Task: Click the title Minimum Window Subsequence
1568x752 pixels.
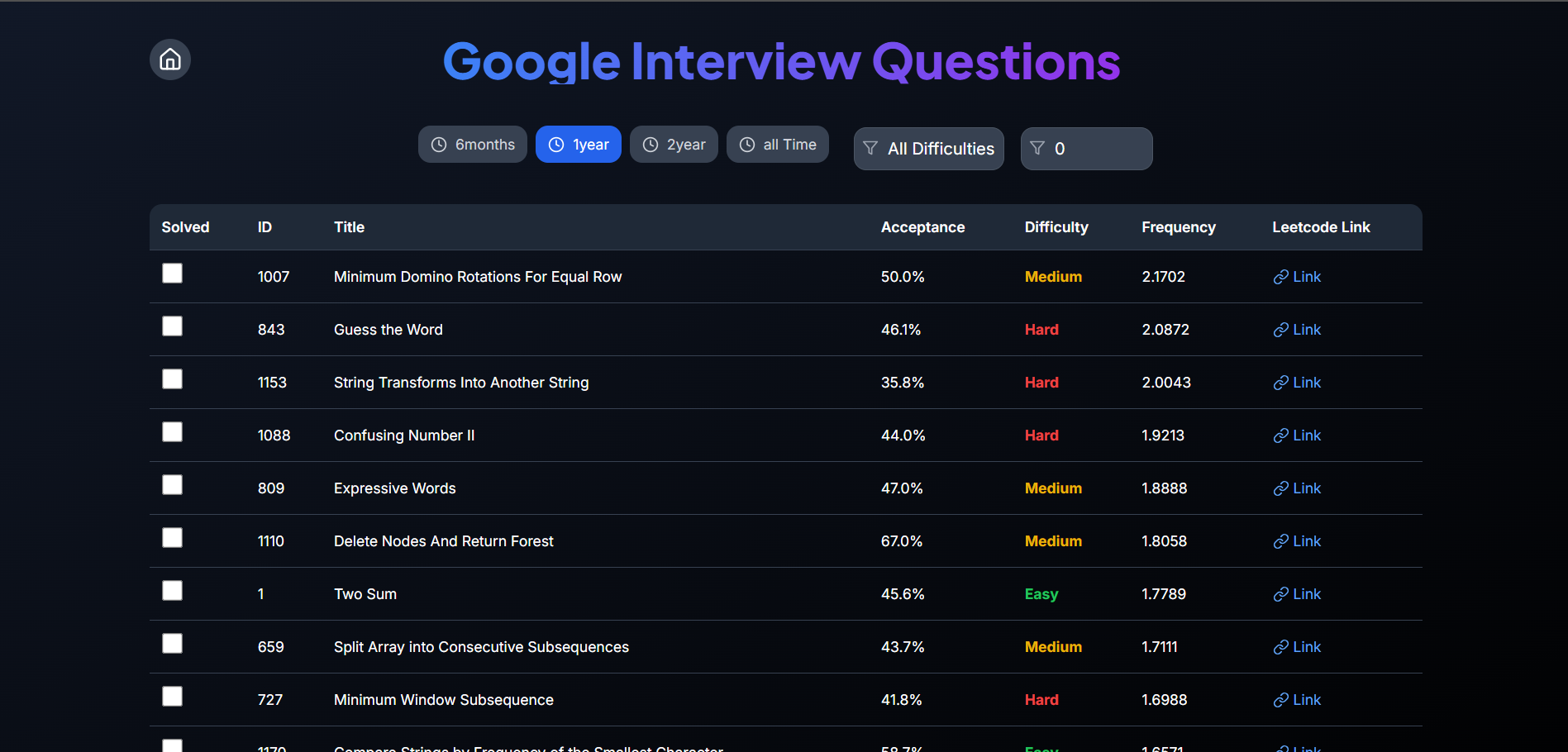Action: click(x=444, y=700)
